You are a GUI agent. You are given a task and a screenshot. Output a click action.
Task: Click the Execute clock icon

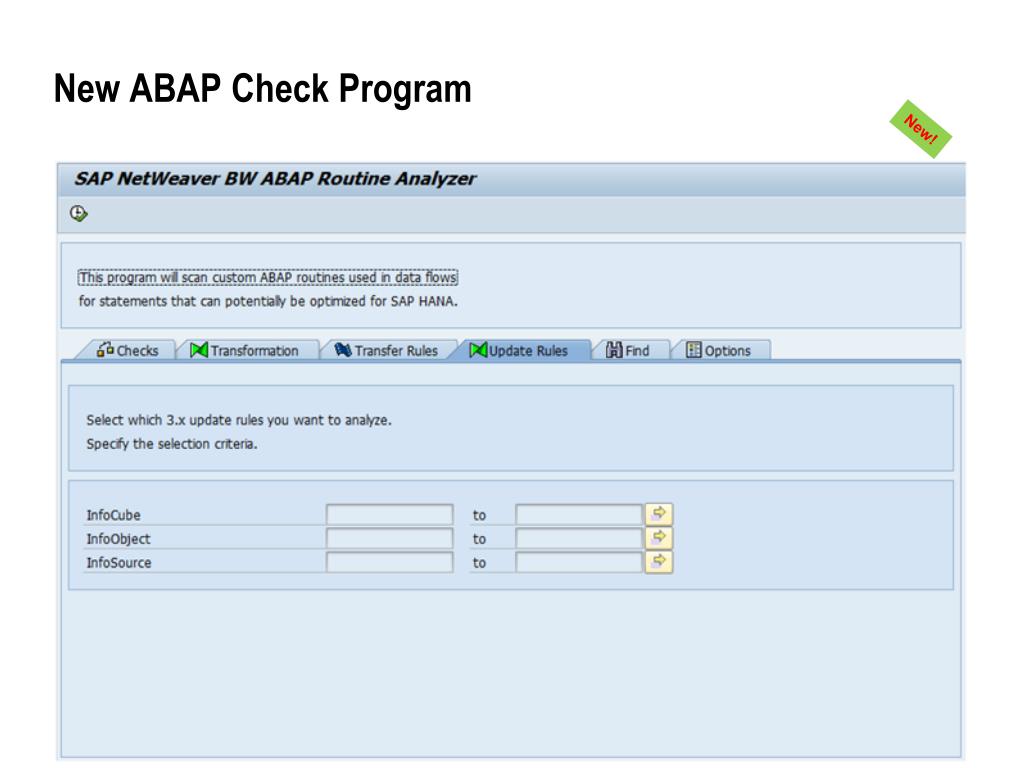click(x=78, y=214)
